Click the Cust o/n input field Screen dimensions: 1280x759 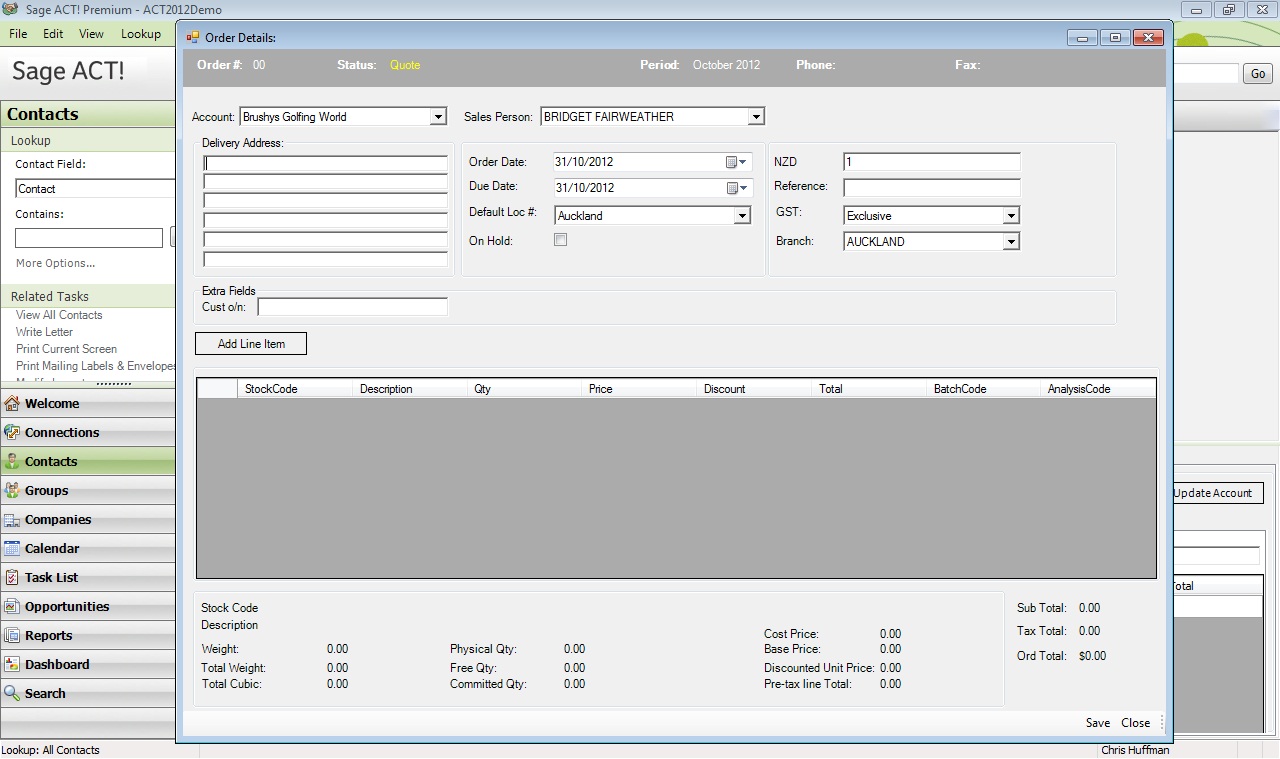(353, 307)
